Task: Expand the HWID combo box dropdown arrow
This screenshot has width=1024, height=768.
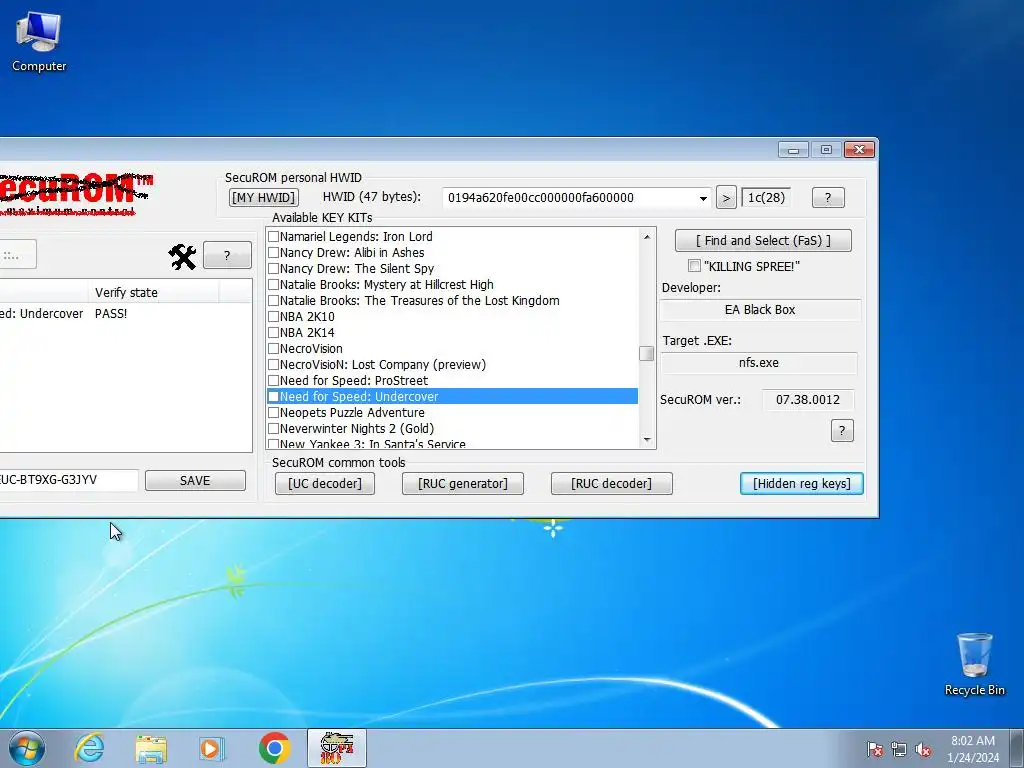Action: click(703, 198)
